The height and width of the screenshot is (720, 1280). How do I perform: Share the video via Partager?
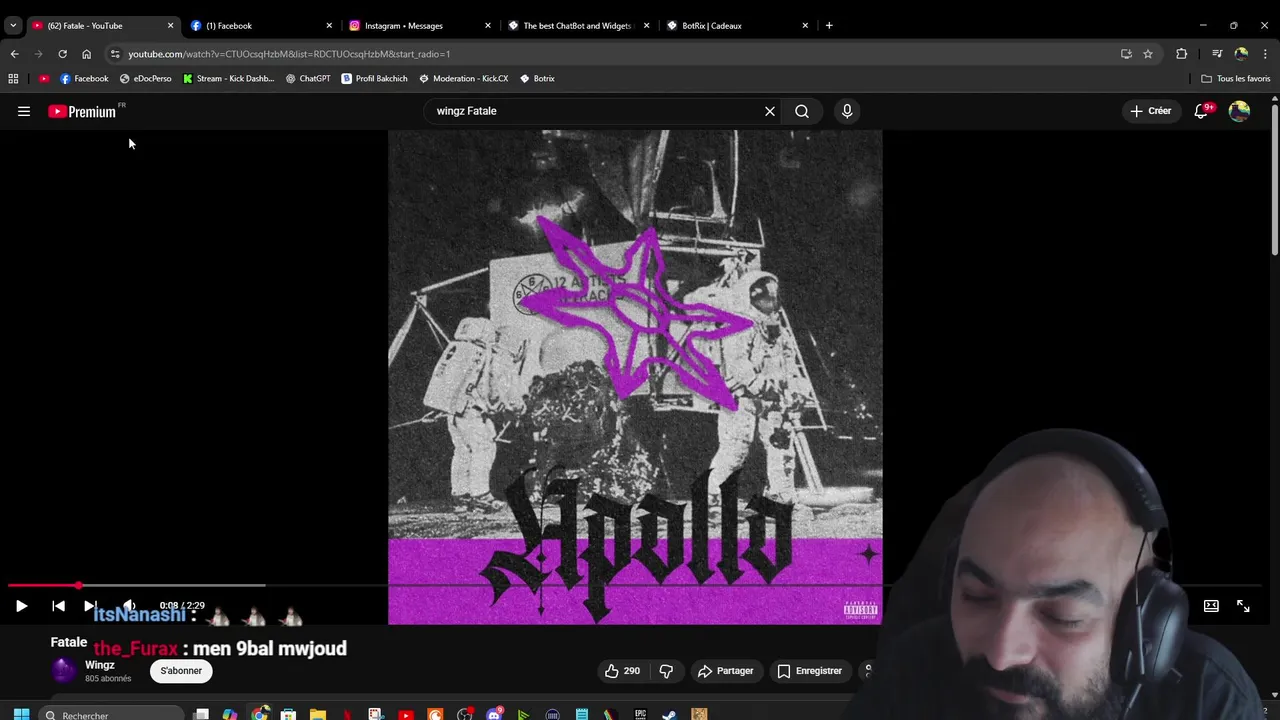(725, 671)
